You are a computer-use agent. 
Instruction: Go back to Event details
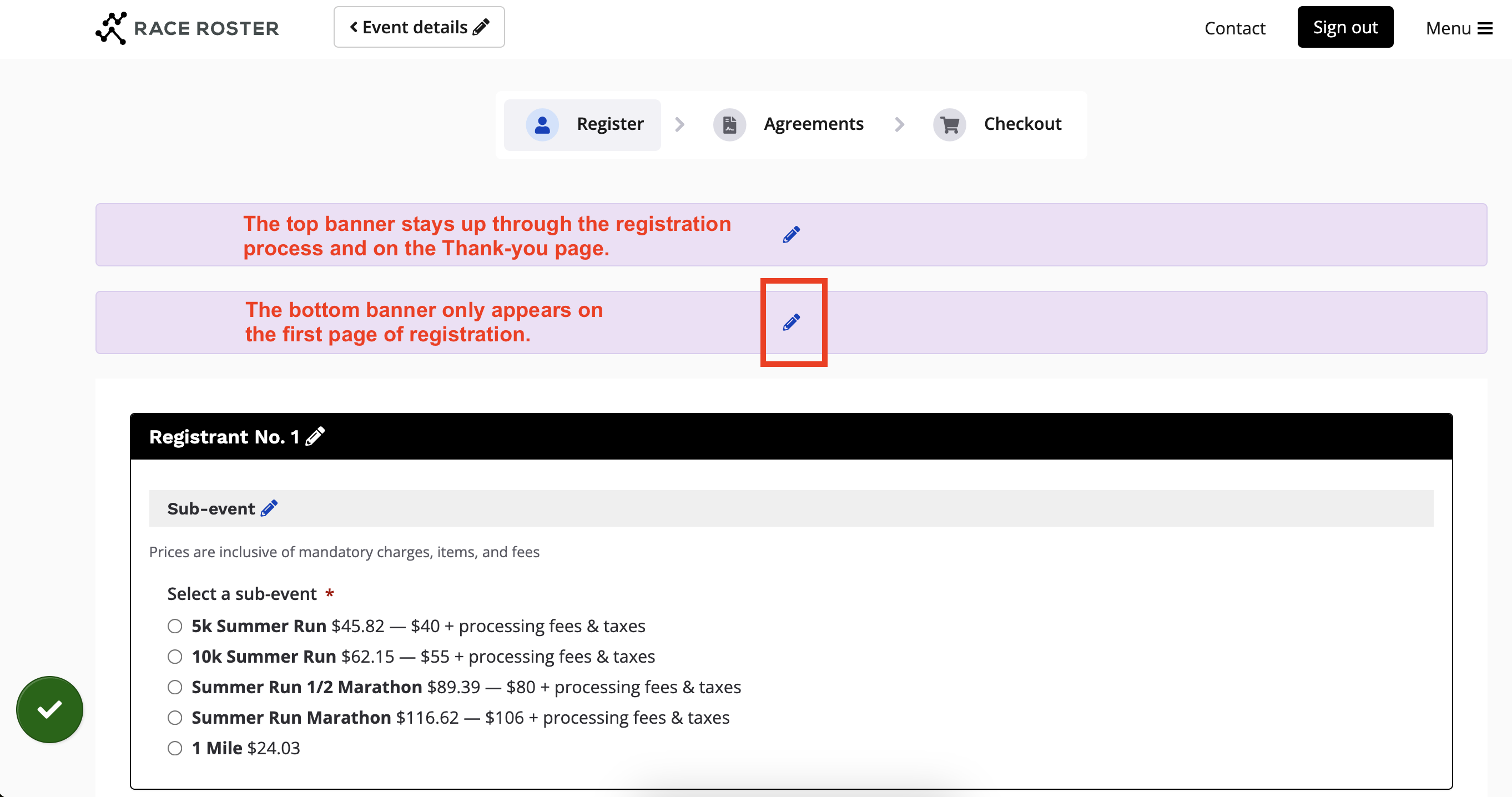coord(419,27)
